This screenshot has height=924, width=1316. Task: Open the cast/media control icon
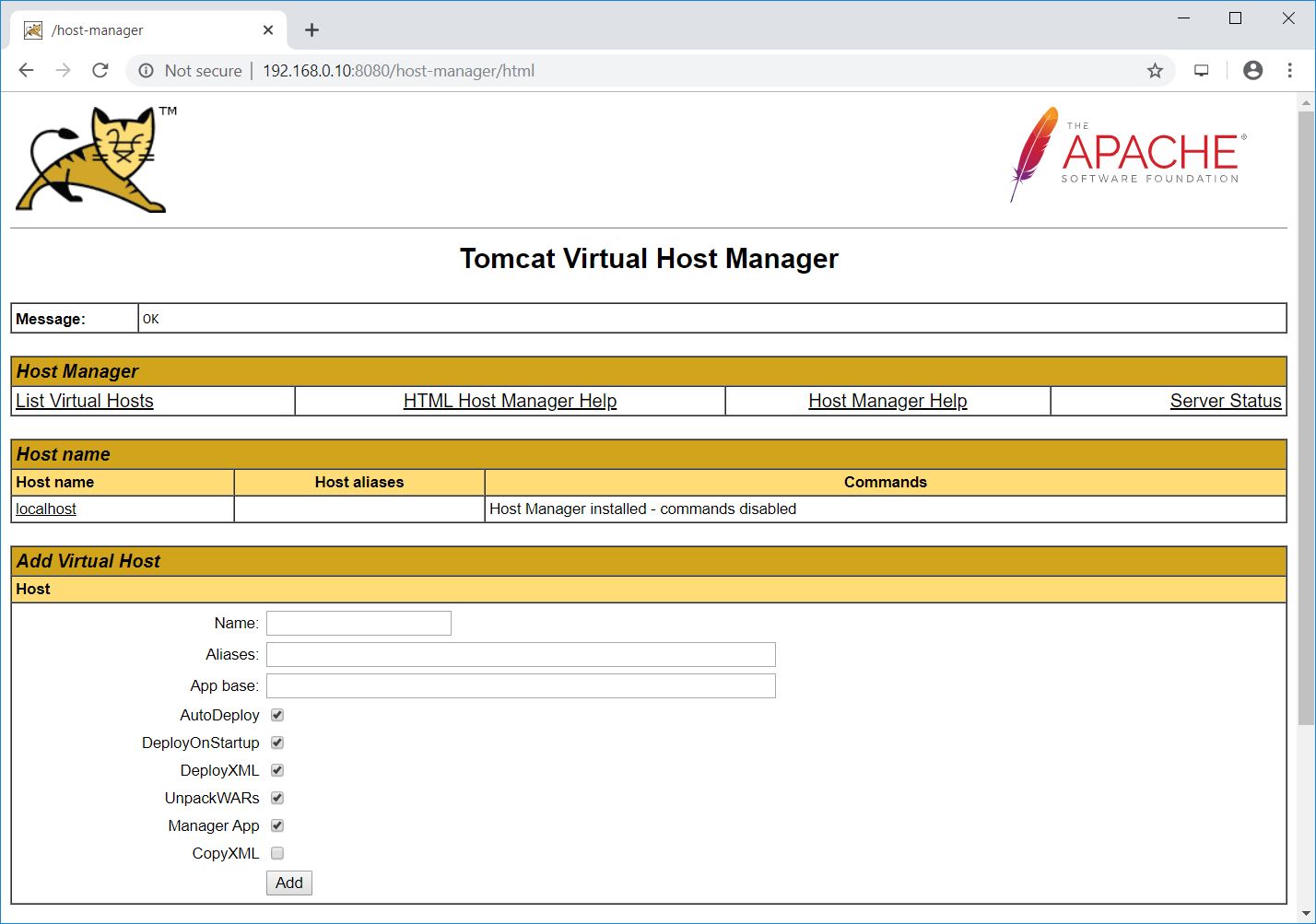pos(1201,71)
